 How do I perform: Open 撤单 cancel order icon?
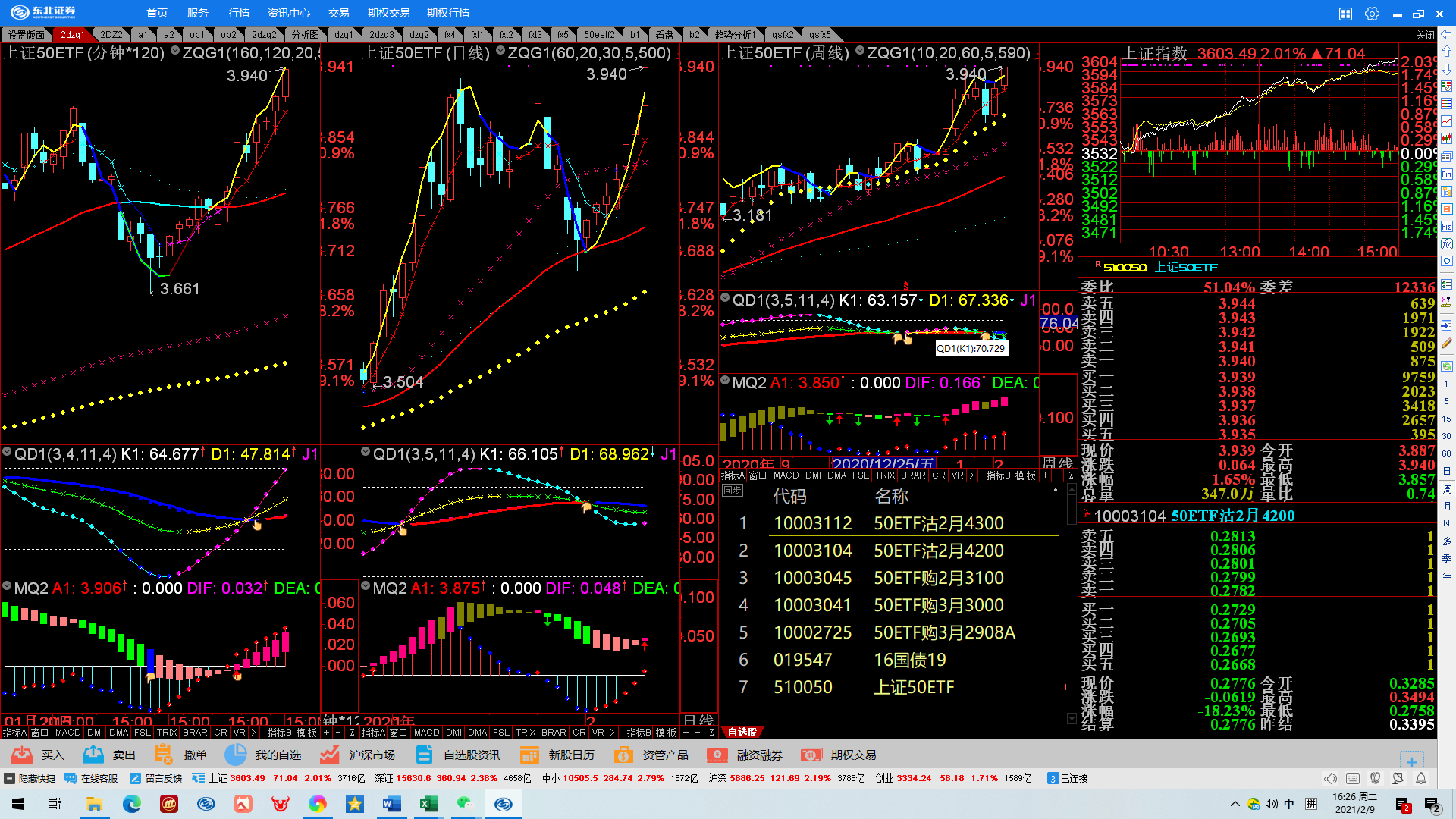point(163,755)
